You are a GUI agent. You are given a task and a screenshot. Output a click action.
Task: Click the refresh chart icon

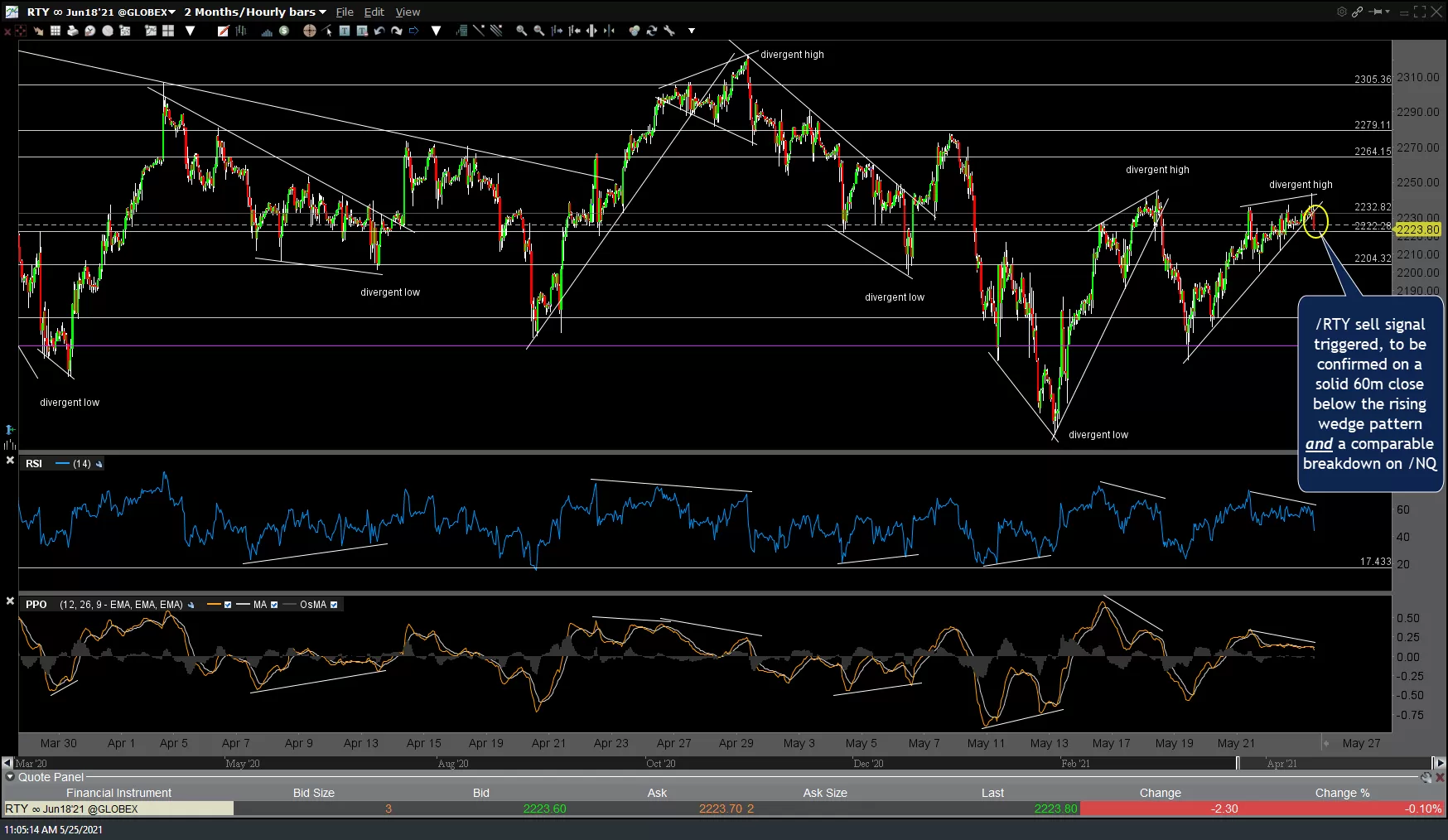tap(651, 31)
